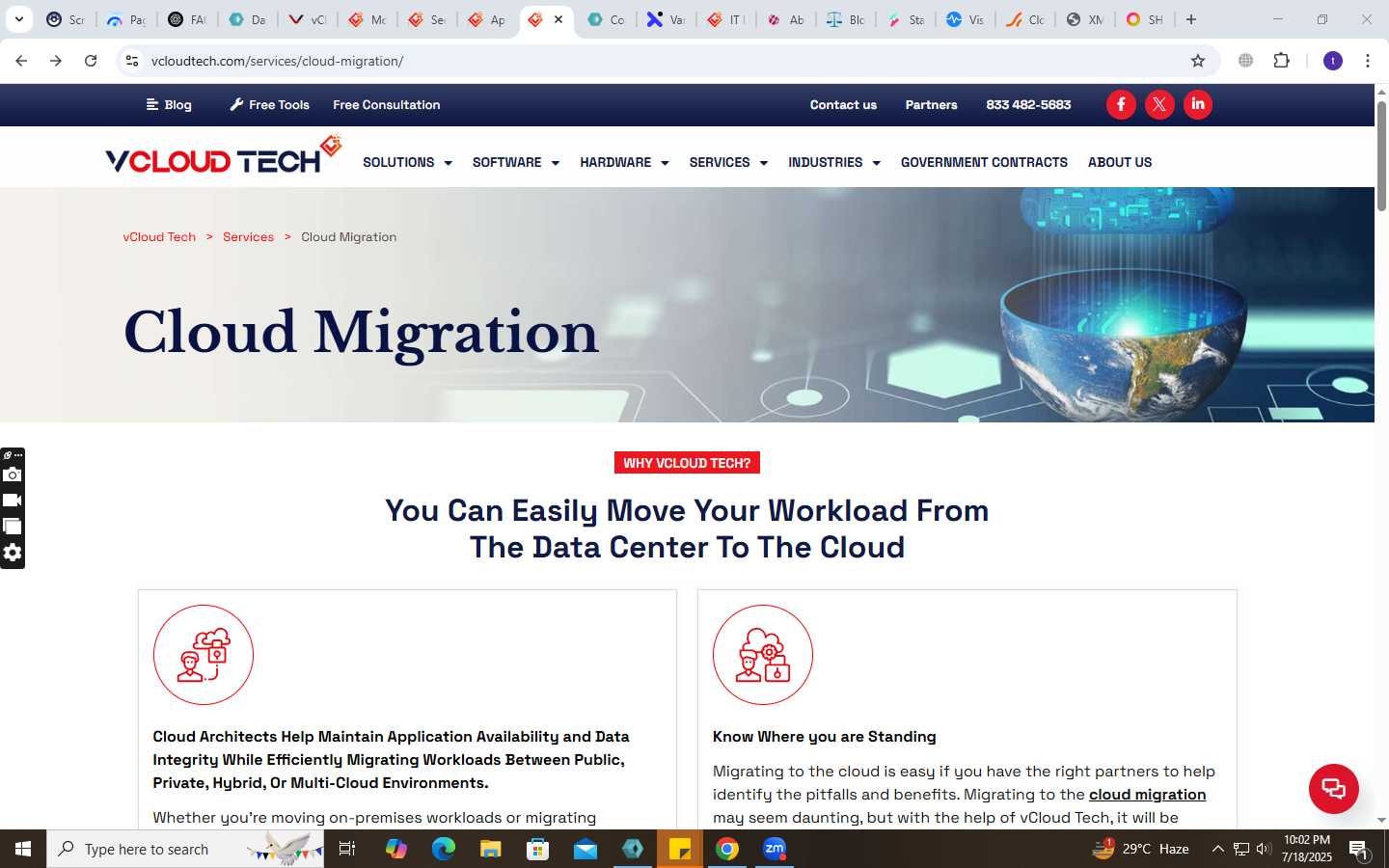Open Chrome extensions puzzle icon
The width and height of the screenshot is (1389, 868).
(1282, 61)
